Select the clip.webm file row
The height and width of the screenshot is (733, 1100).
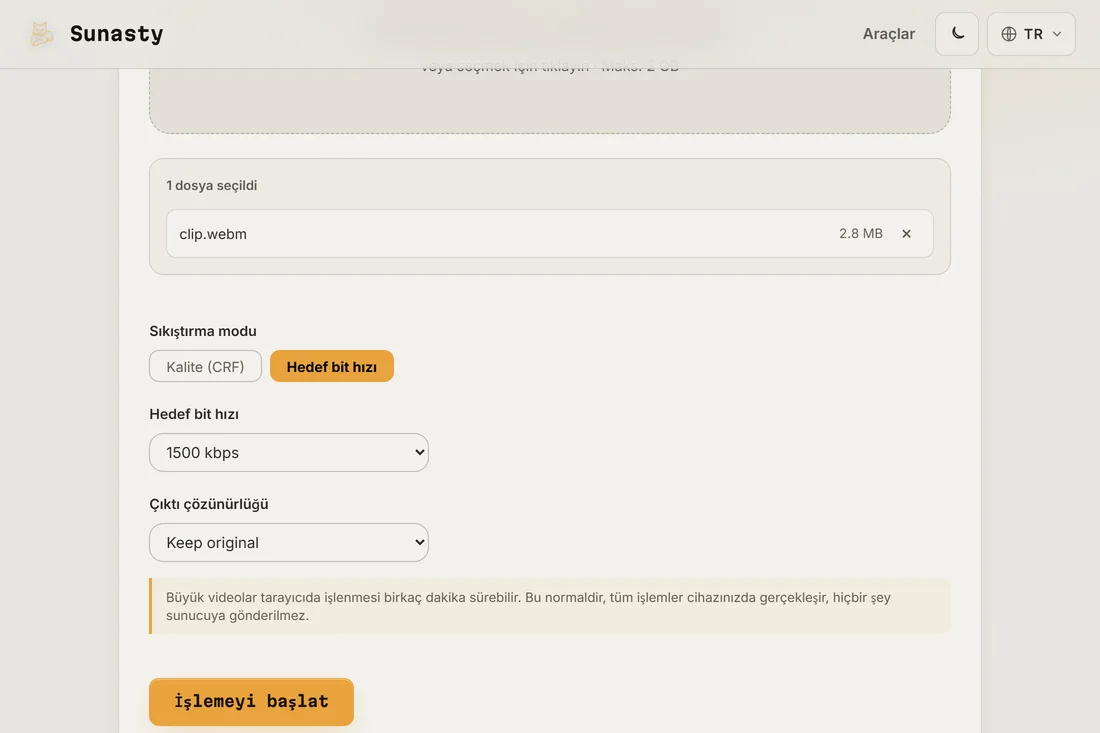pyautogui.click(x=549, y=234)
